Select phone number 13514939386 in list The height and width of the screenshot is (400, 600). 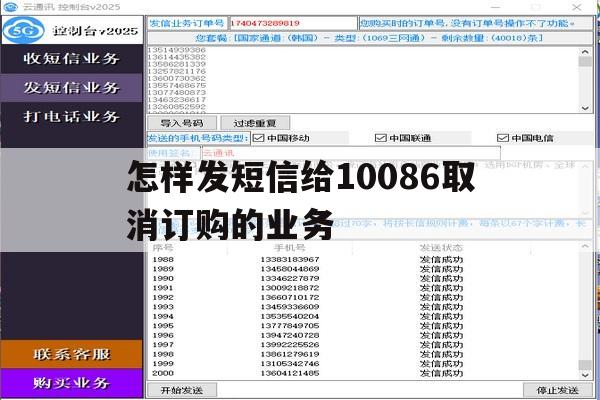[x=176, y=50]
